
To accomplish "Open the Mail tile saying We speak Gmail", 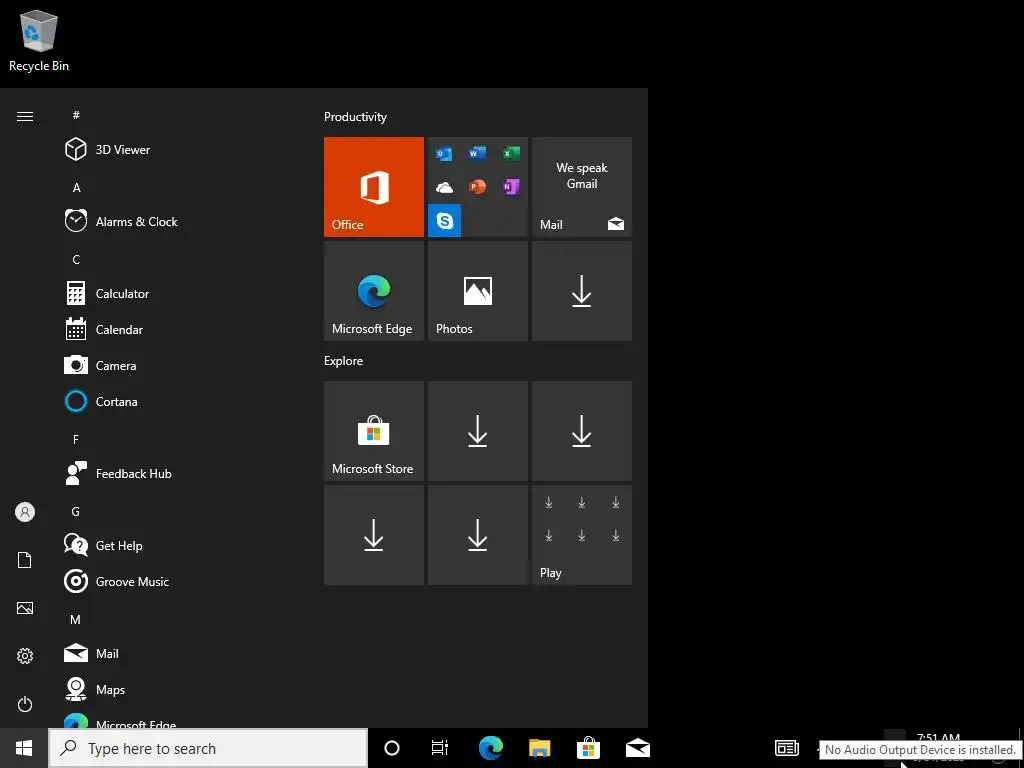I will [x=582, y=187].
